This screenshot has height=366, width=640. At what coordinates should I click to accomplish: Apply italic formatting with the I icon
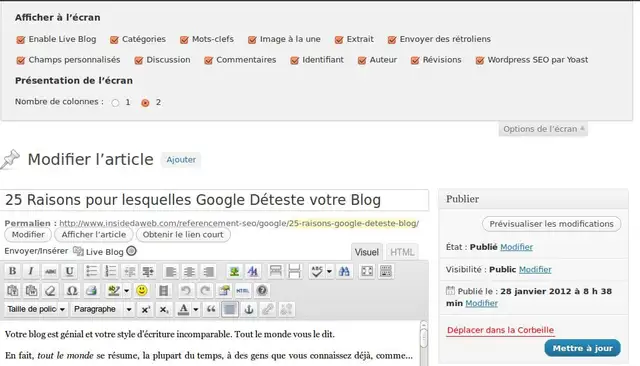(x=31, y=271)
